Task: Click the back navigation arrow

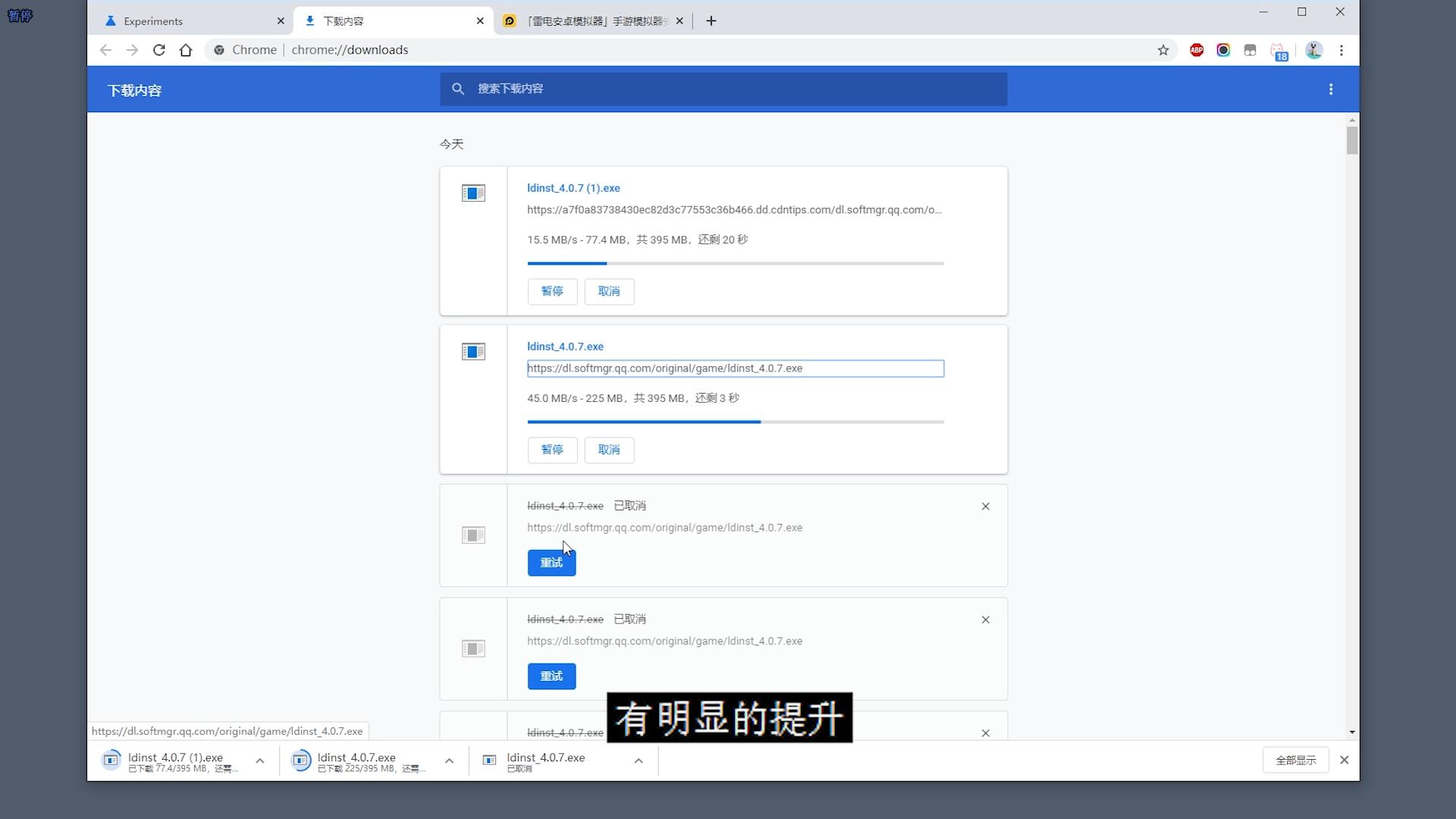Action: 105,50
